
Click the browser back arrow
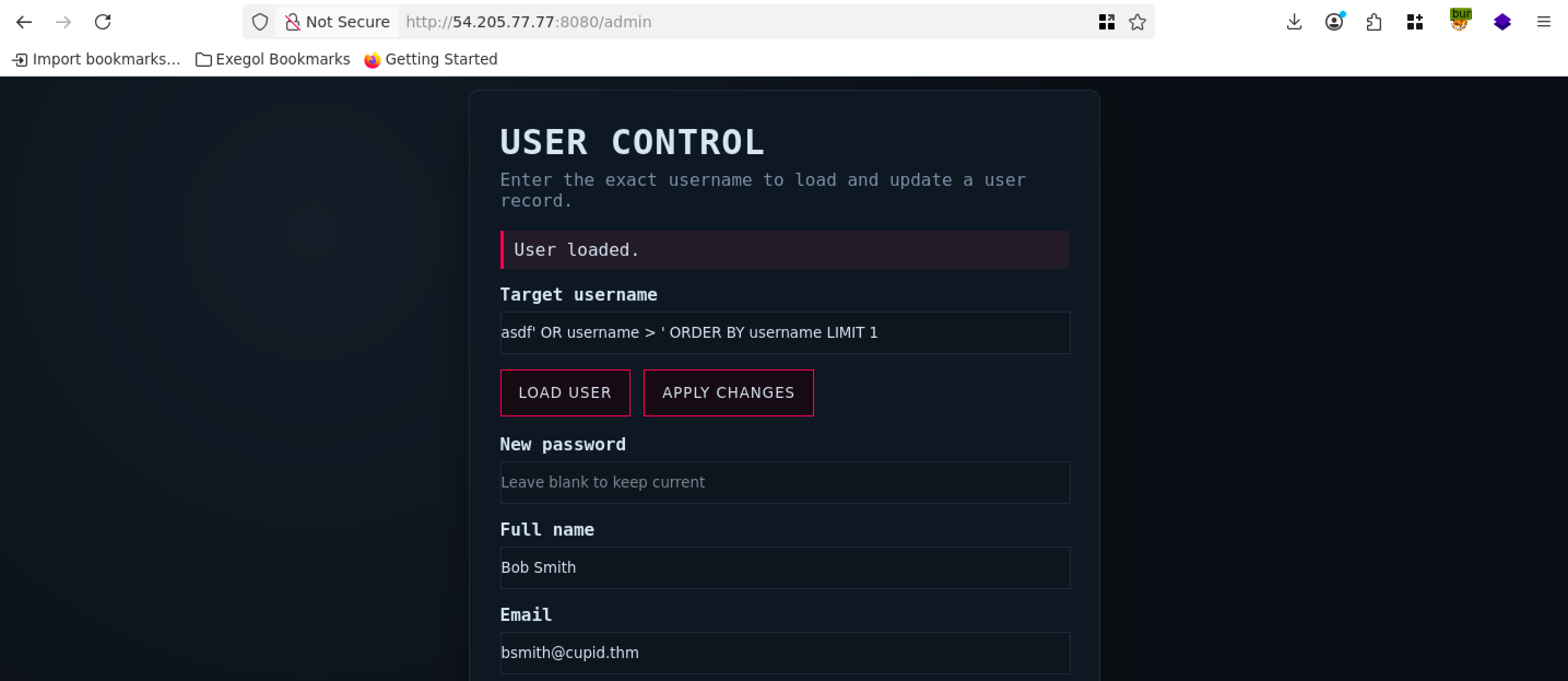tap(23, 22)
